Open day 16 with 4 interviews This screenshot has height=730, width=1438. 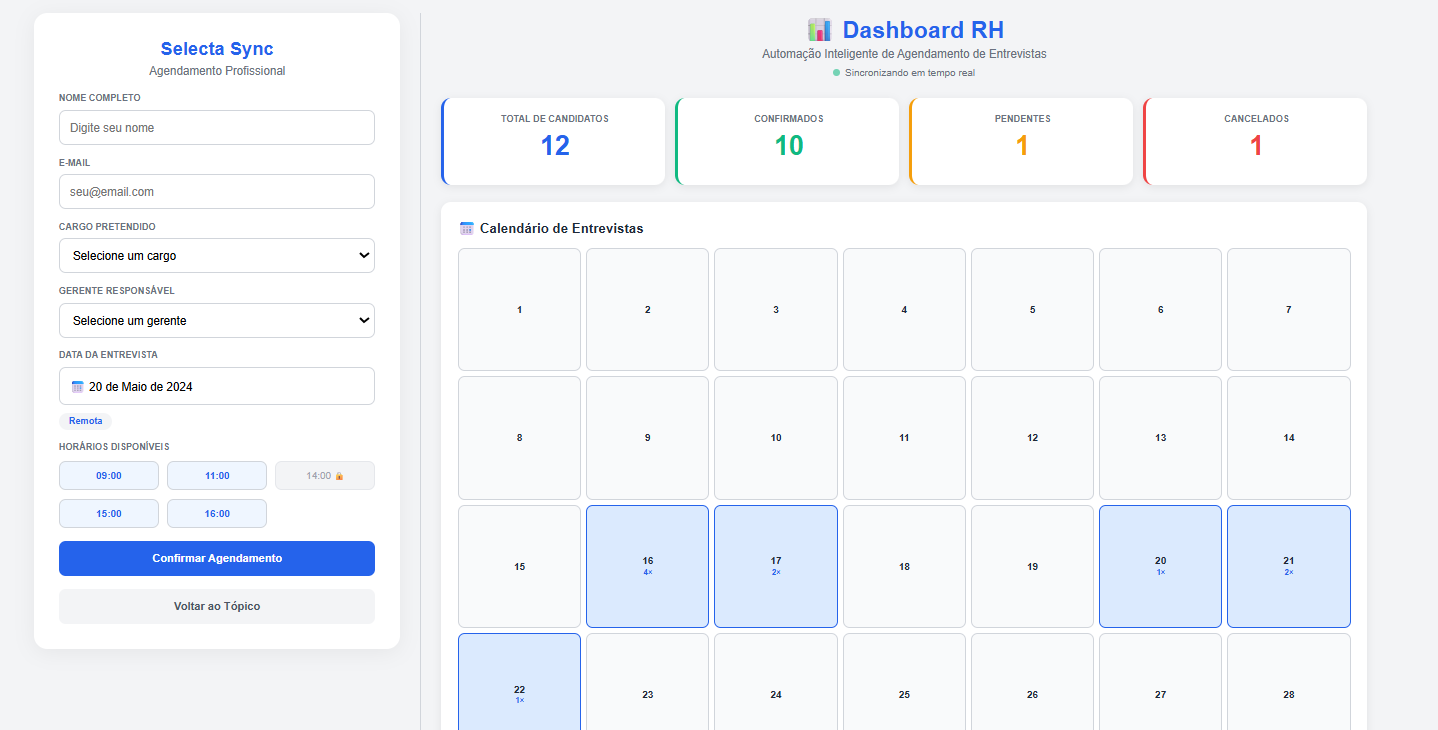647,567
